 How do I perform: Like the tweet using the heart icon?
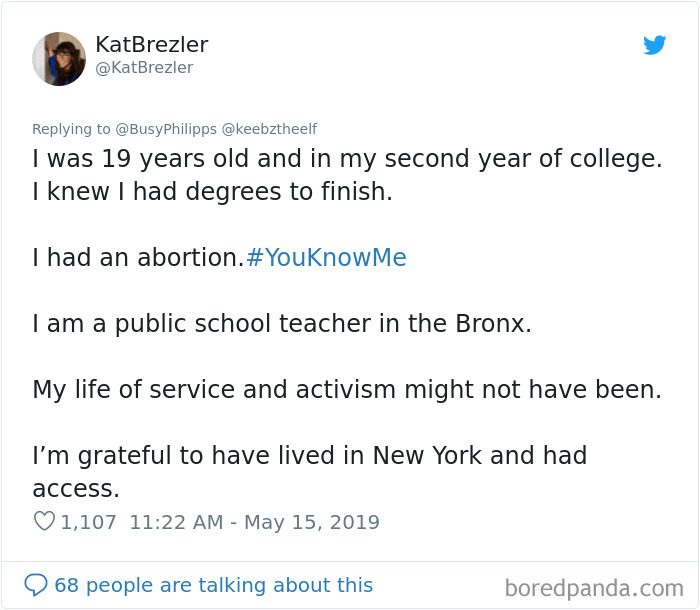(44, 521)
